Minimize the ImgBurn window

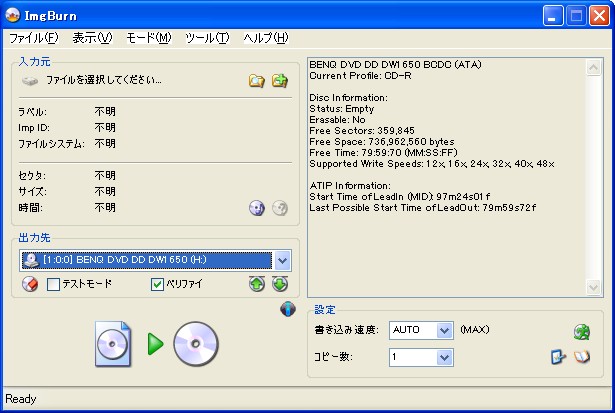click(553, 16)
